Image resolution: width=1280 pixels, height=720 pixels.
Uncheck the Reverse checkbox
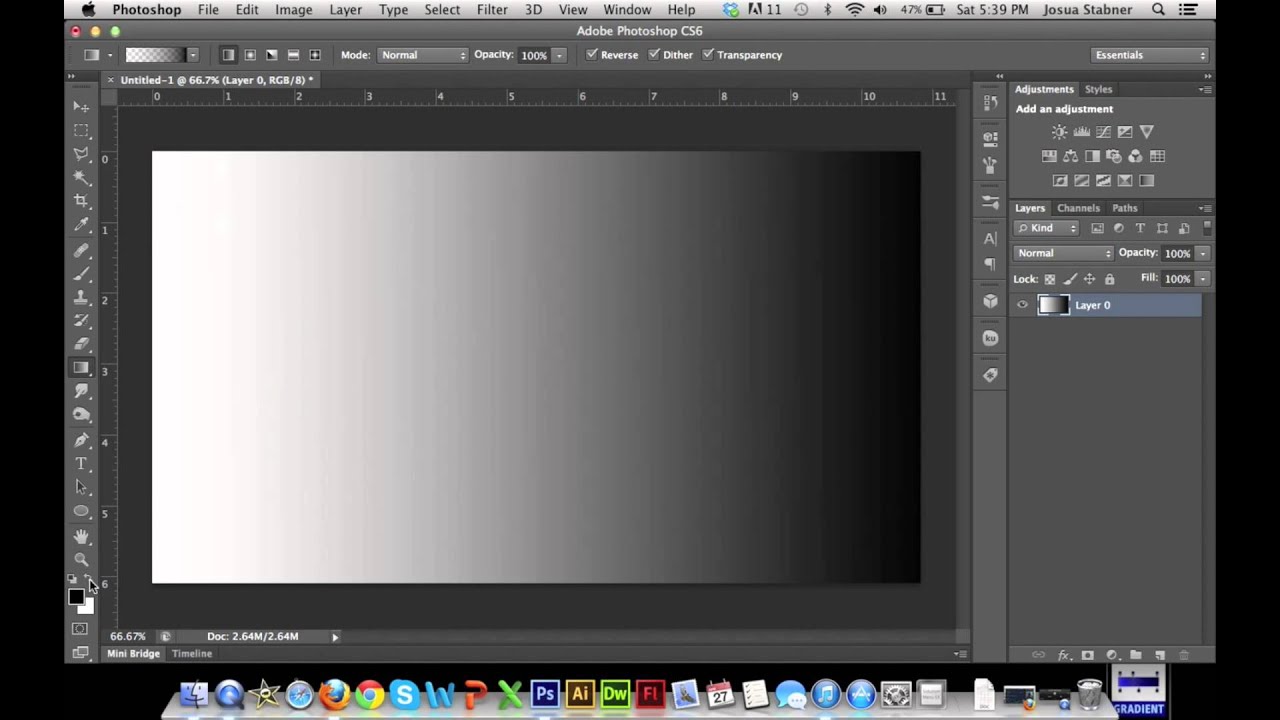click(592, 54)
